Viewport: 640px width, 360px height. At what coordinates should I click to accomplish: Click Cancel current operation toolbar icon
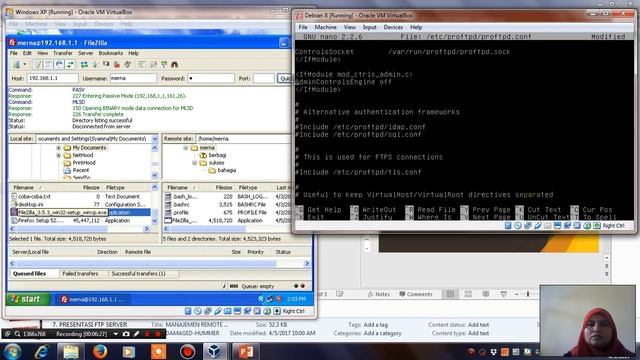pyautogui.click(x=106, y=64)
